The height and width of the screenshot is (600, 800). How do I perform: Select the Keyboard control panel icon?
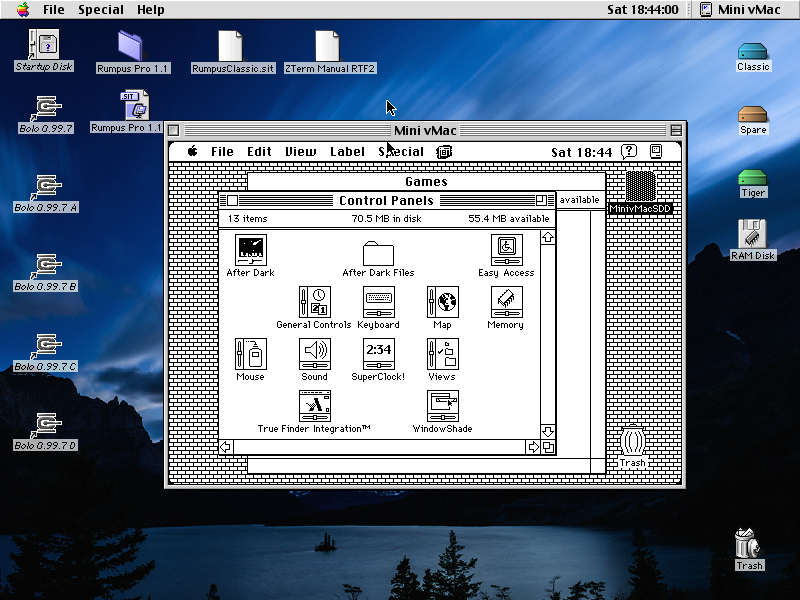(x=378, y=302)
